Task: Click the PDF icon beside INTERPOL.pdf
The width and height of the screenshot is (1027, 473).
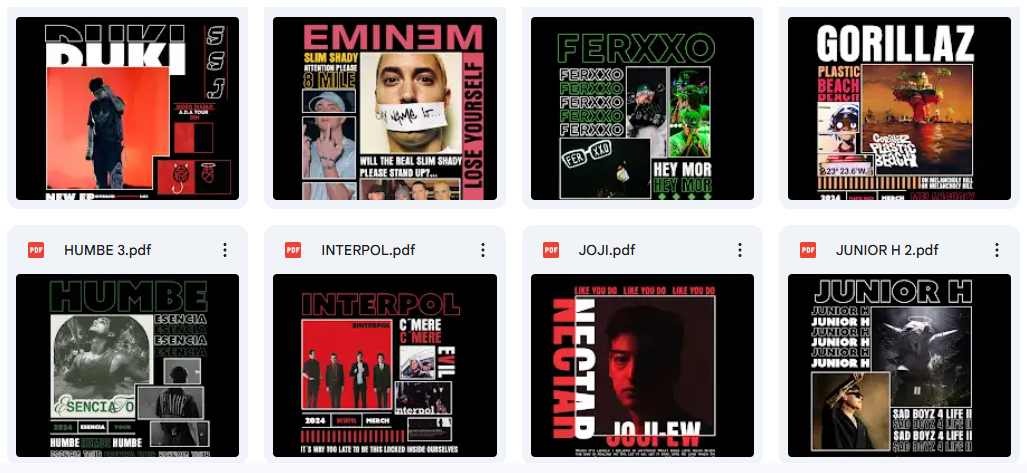Action: tap(293, 250)
